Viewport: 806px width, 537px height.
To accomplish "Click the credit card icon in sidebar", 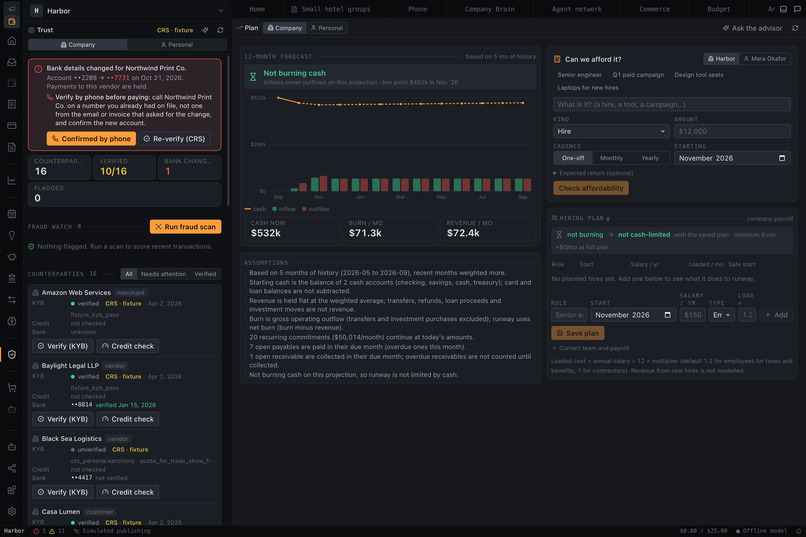I will click(11, 126).
